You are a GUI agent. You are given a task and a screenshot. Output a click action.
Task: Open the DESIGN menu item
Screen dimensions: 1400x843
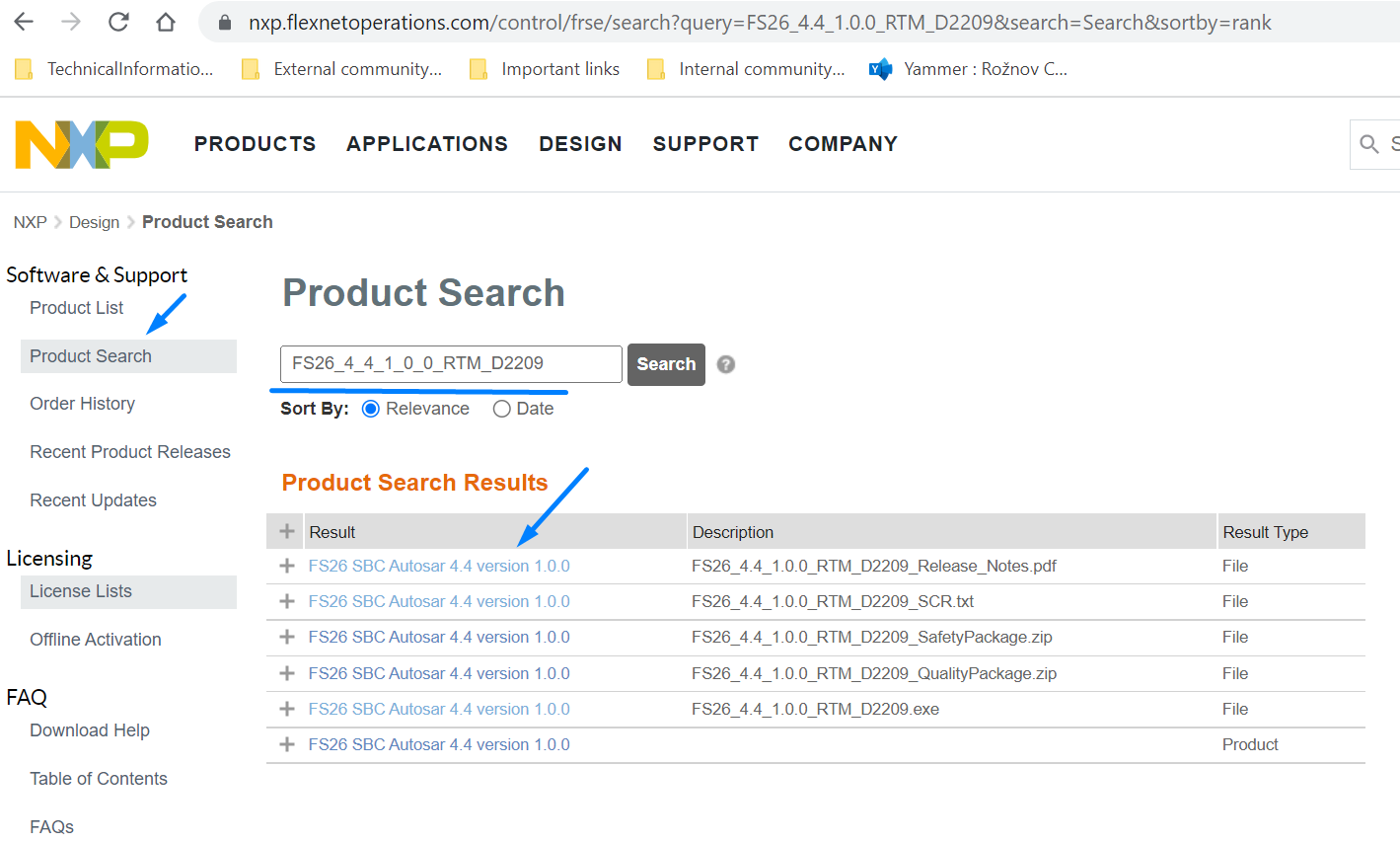coord(580,144)
